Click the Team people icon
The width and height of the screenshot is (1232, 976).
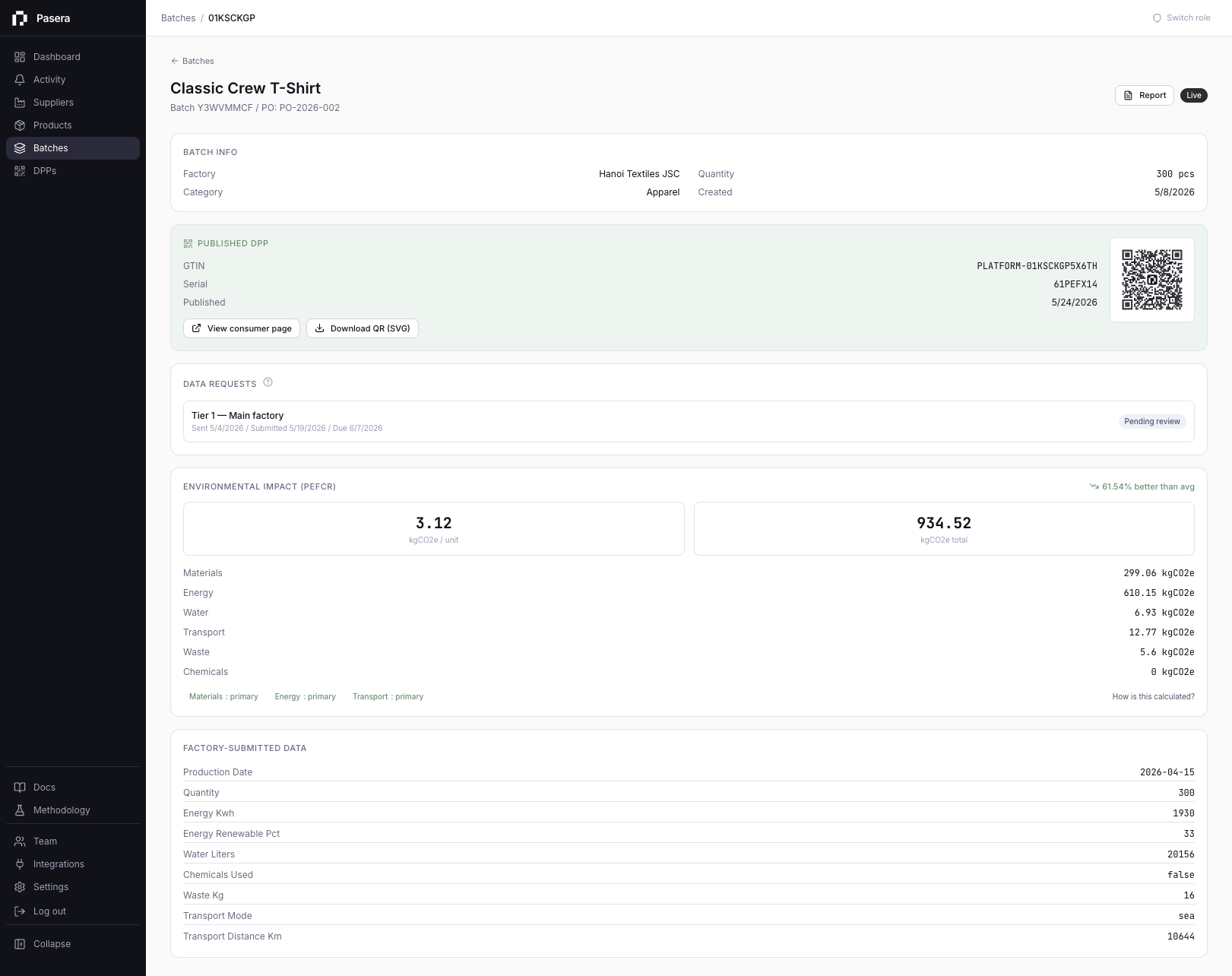click(20, 841)
